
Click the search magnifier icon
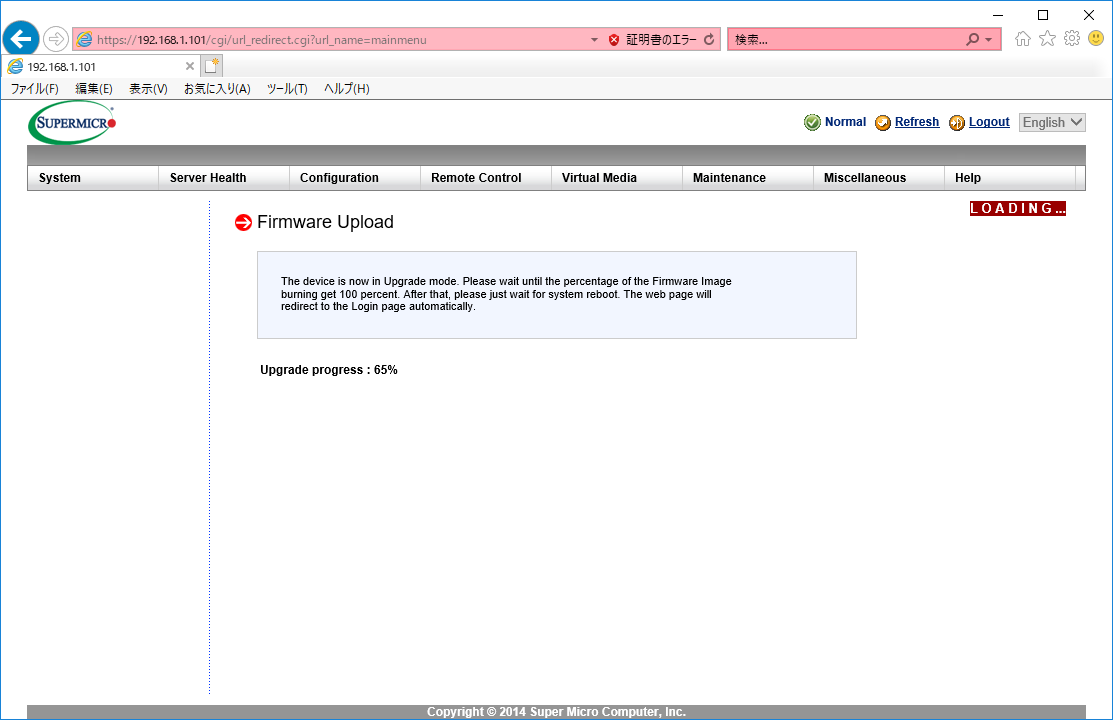click(973, 40)
